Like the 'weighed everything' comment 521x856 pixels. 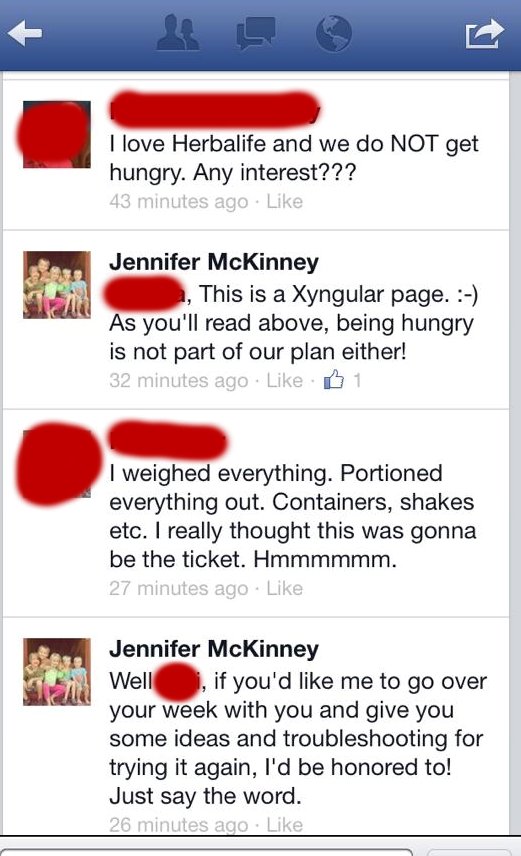(x=285, y=588)
